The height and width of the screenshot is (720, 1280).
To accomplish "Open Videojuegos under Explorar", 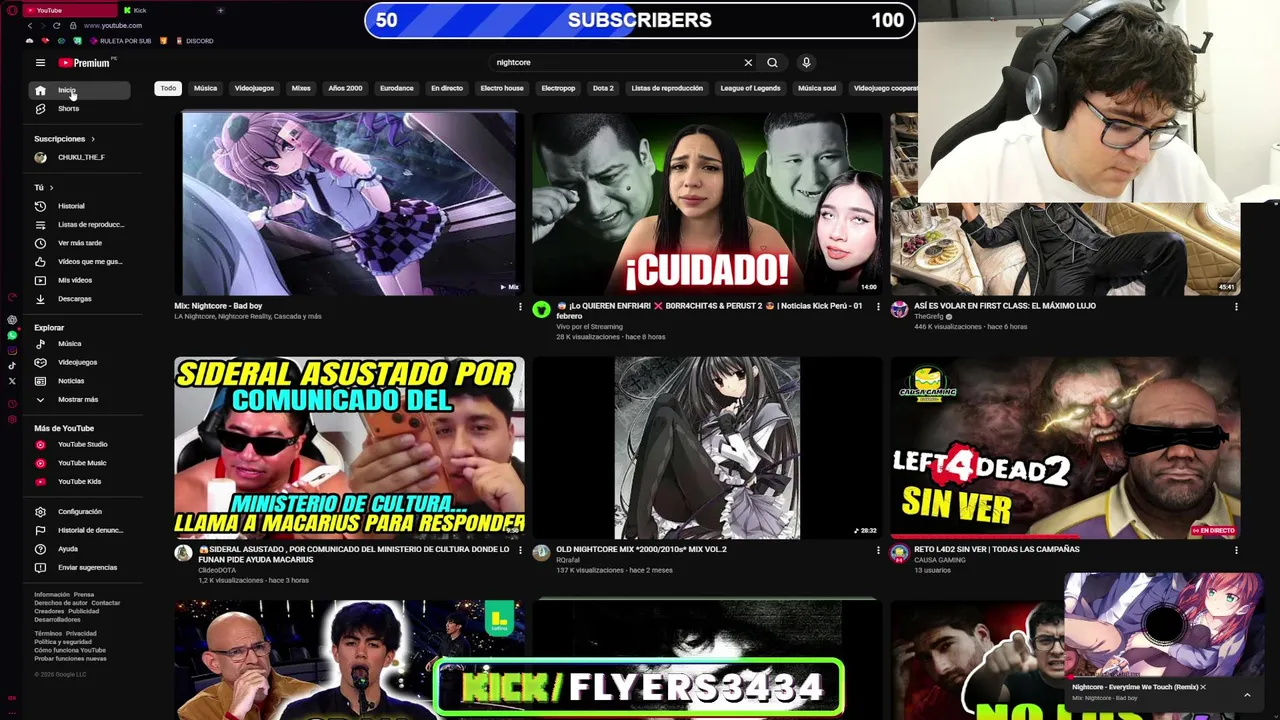I will coord(80,362).
